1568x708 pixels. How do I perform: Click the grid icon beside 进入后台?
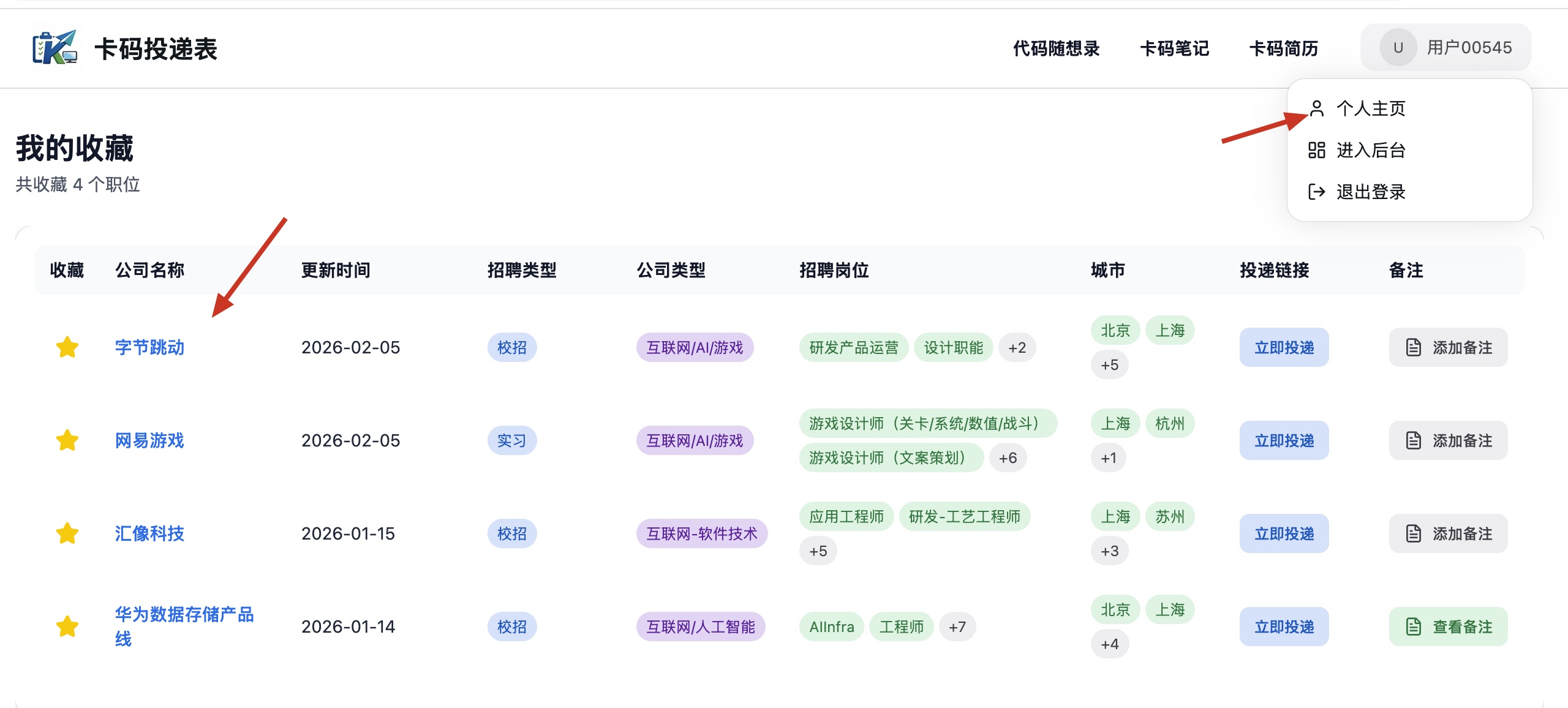(1316, 150)
